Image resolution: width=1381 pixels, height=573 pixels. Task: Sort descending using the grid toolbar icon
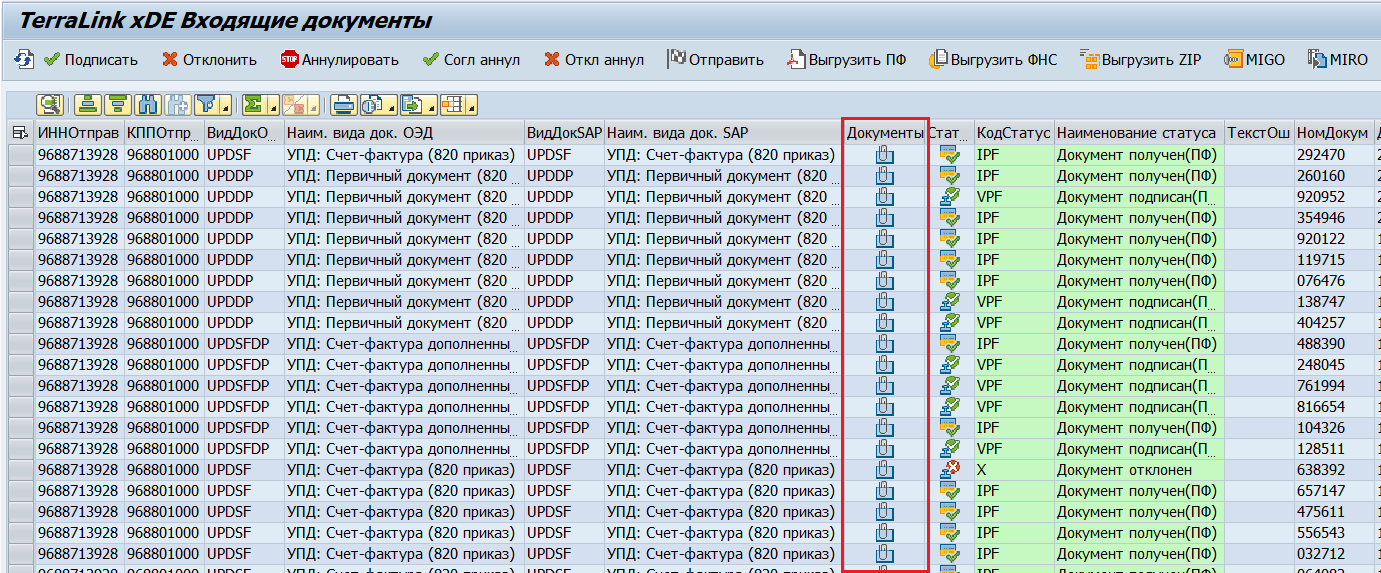[x=119, y=104]
